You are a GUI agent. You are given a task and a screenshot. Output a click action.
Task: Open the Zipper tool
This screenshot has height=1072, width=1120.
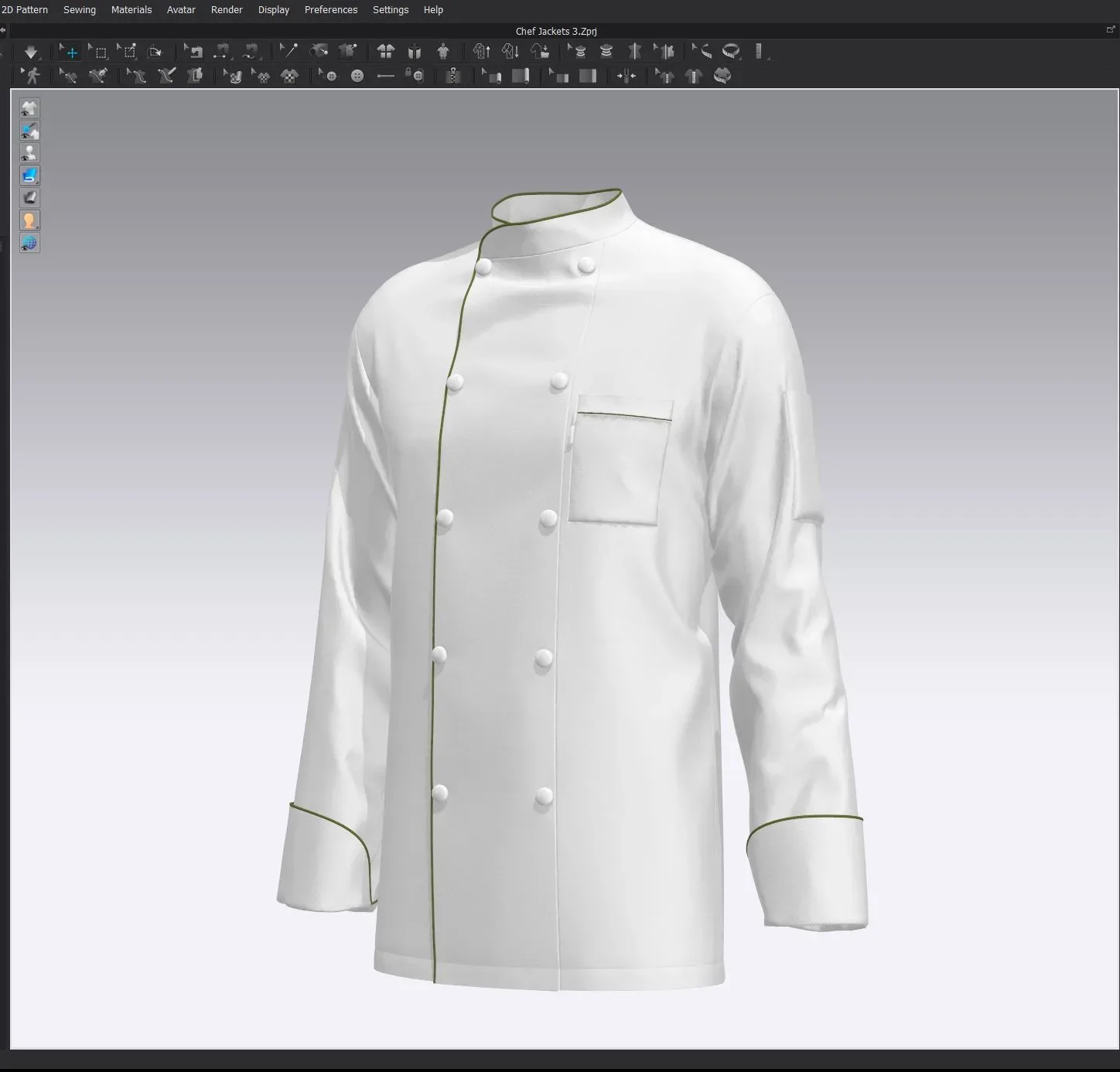coord(453,75)
